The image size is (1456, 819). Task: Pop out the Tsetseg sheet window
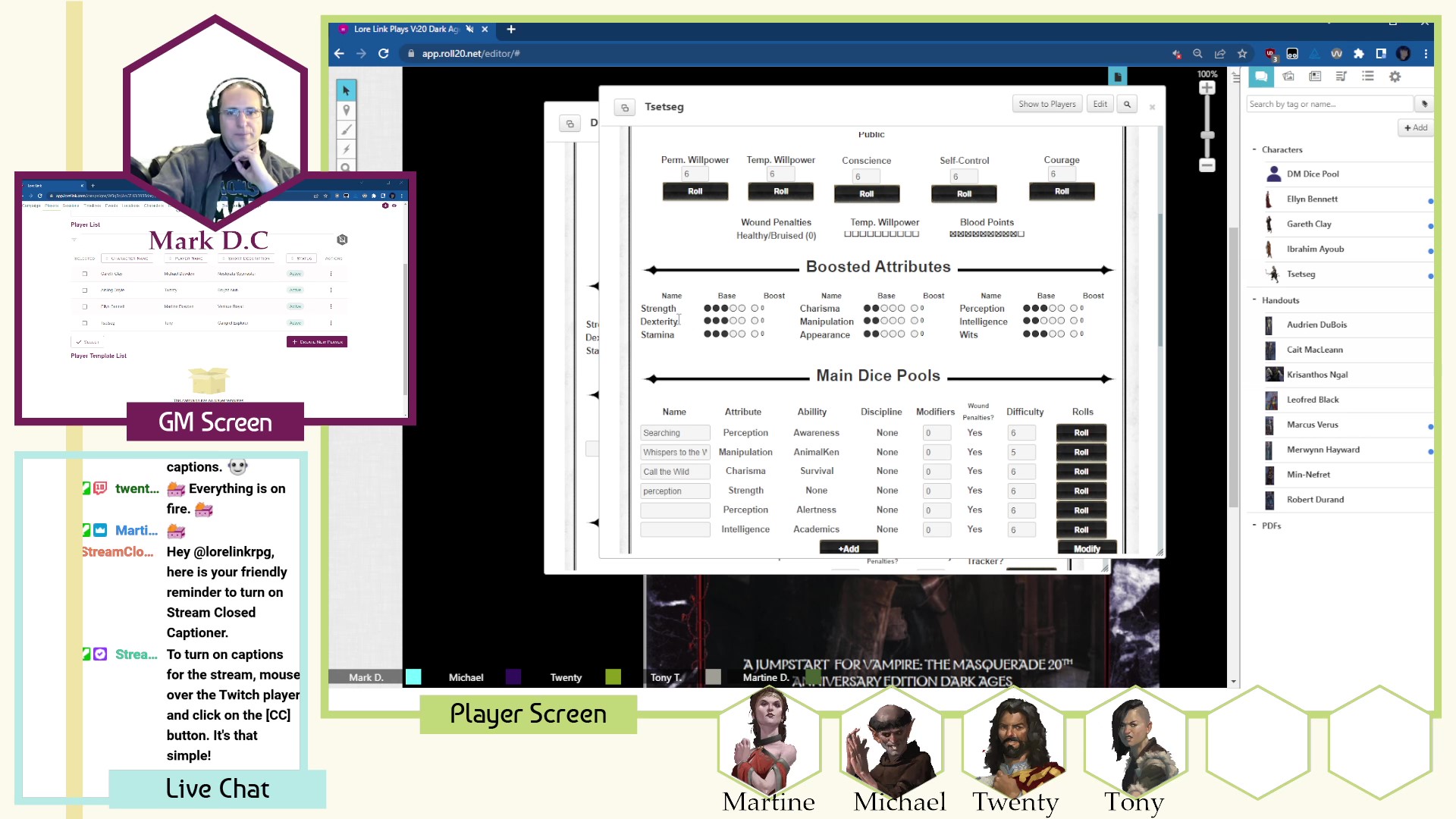[x=625, y=108]
